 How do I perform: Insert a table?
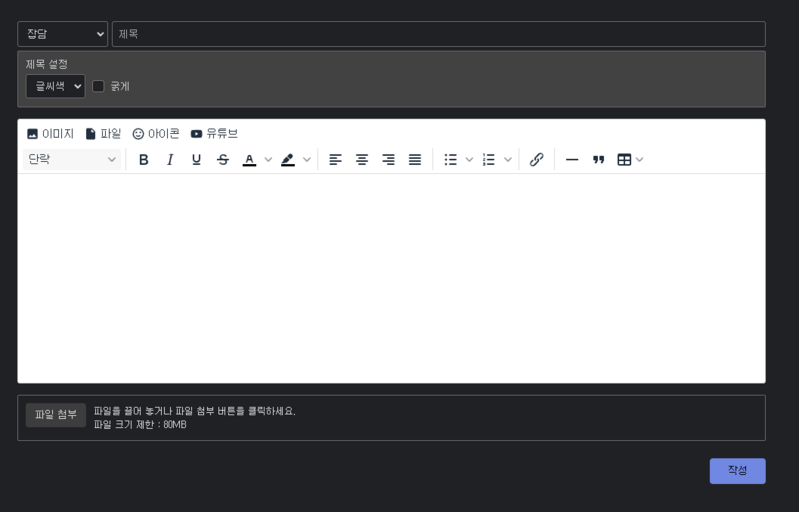pos(624,160)
